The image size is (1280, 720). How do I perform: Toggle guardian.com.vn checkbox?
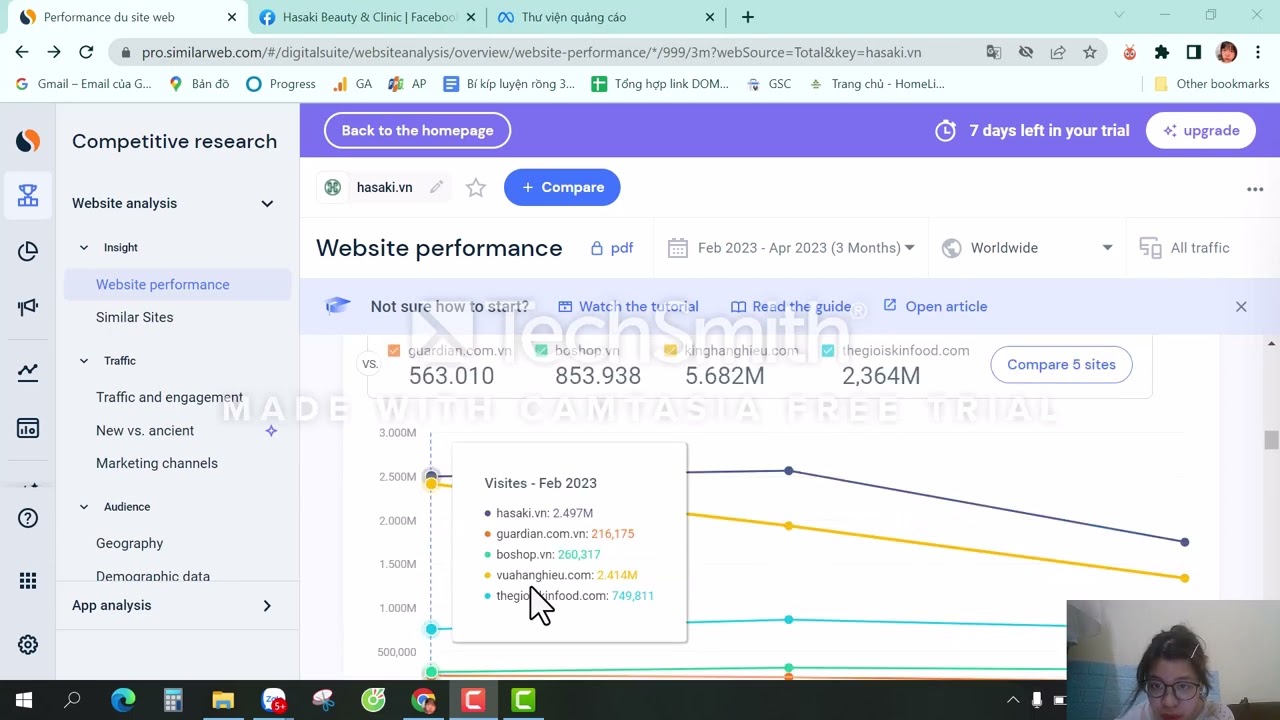point(394,351)
